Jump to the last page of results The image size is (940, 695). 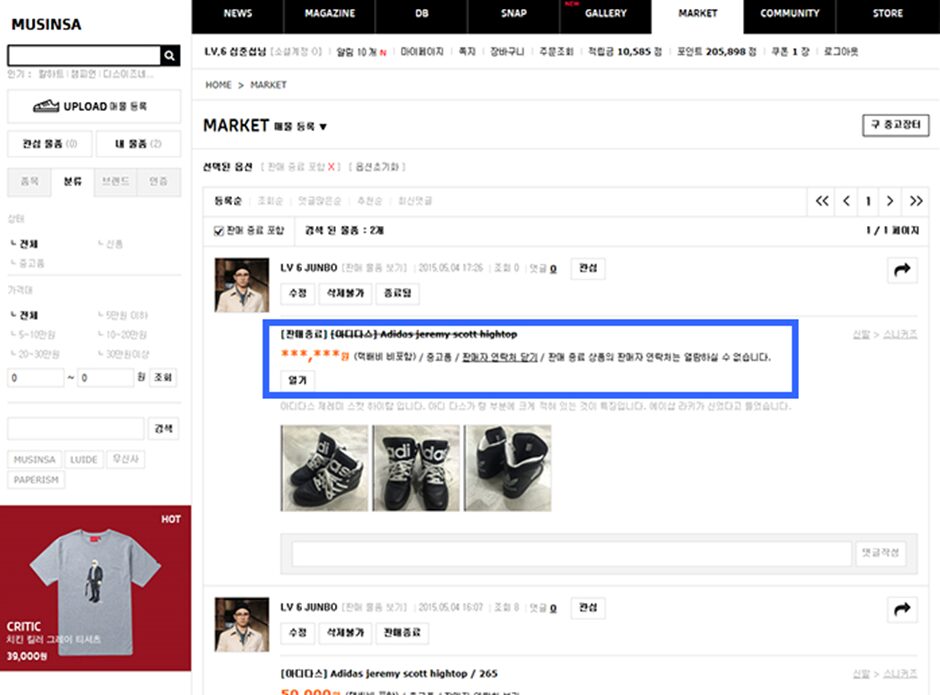[x=915, y=201]
